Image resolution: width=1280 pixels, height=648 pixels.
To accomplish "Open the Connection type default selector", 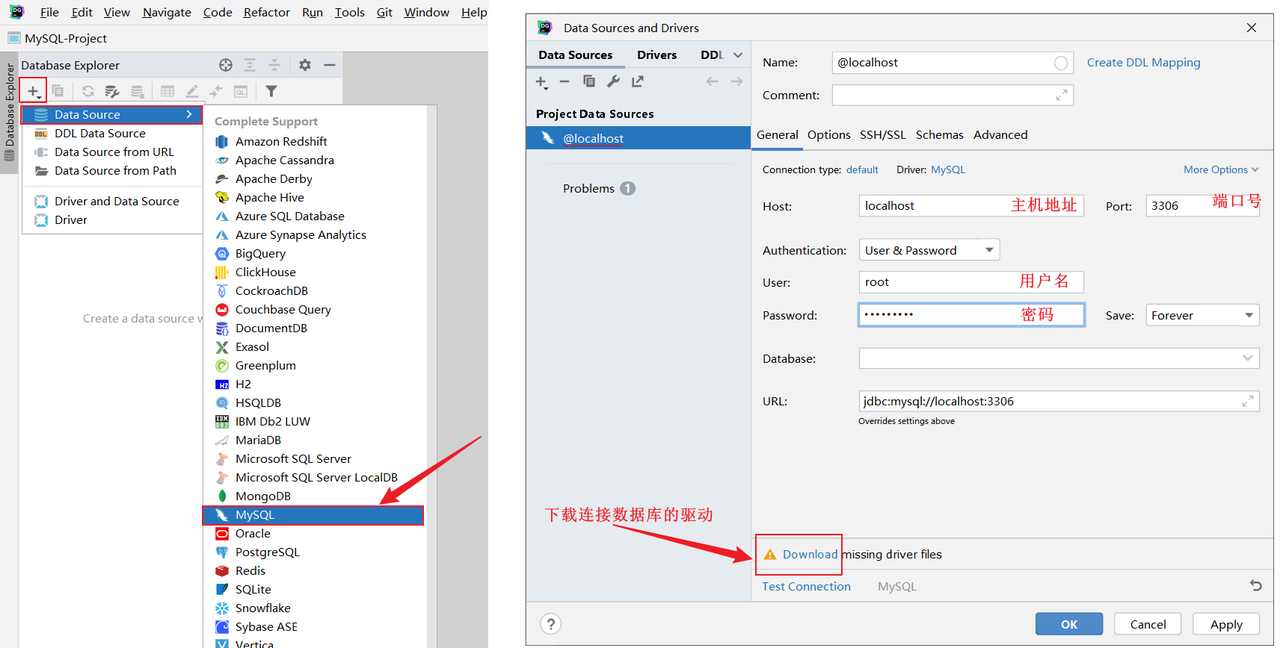I will [x=862, y=170].
